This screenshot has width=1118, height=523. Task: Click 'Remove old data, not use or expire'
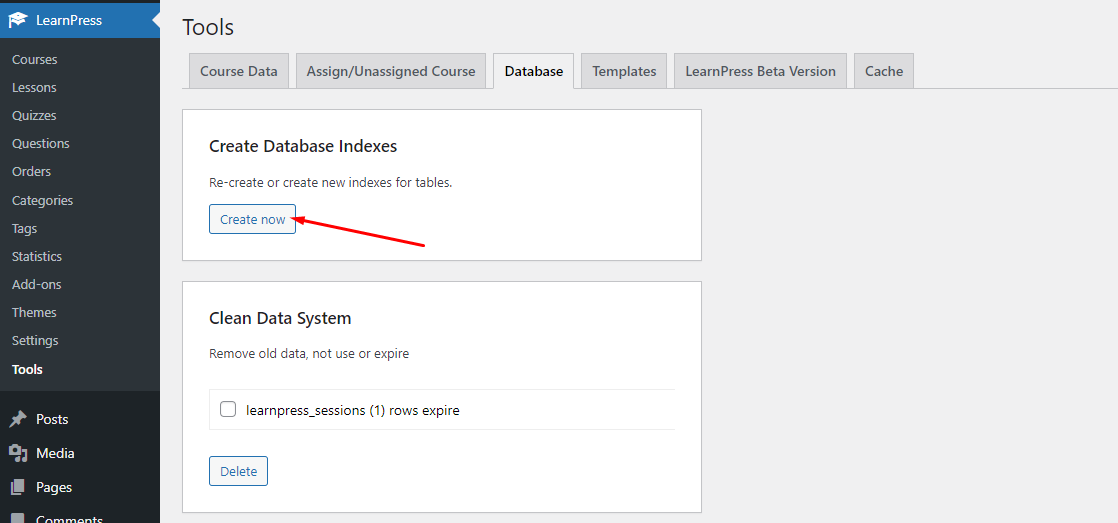click(309, 353)
